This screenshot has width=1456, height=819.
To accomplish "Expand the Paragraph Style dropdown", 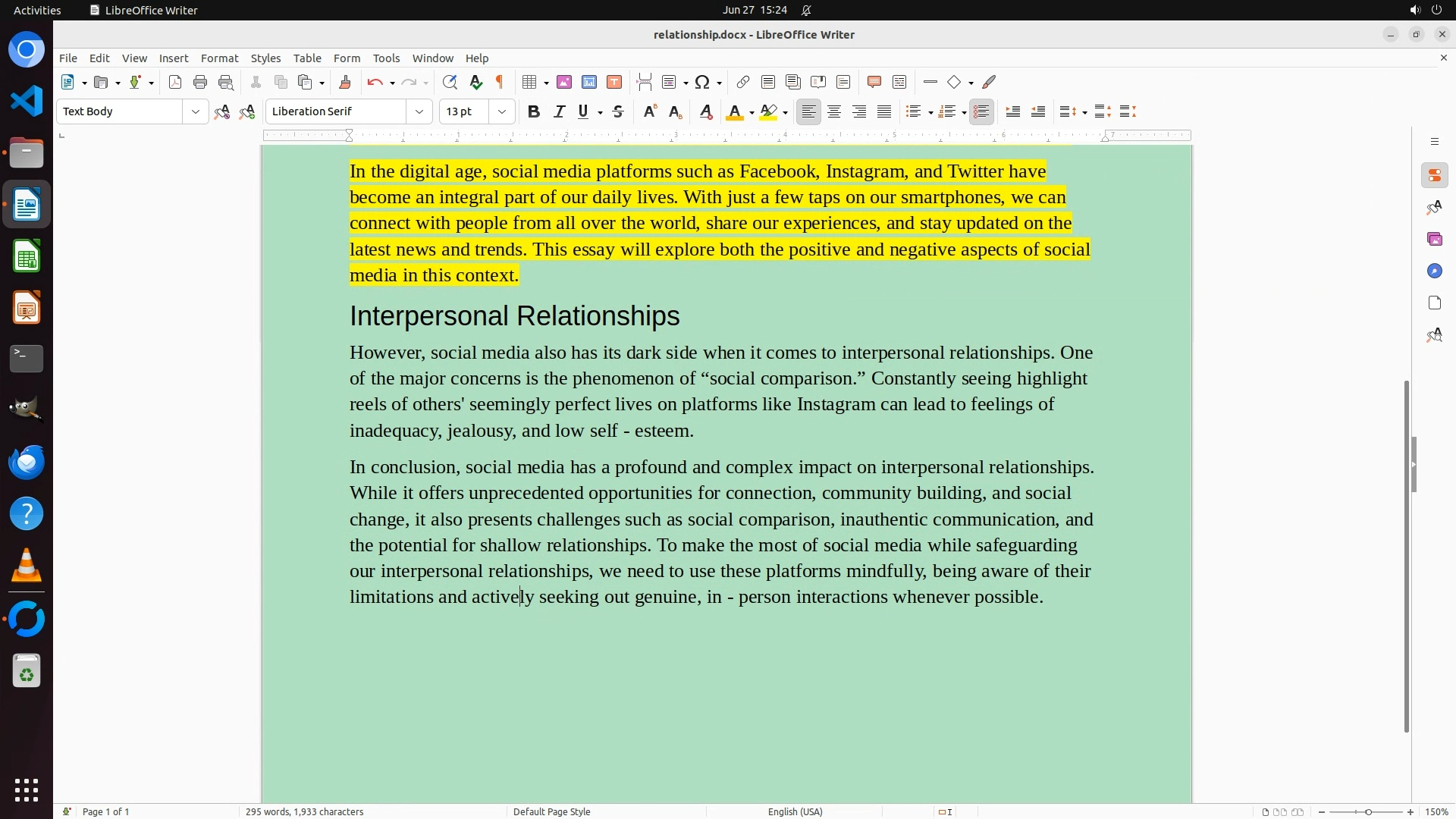I will pos(196,111).
